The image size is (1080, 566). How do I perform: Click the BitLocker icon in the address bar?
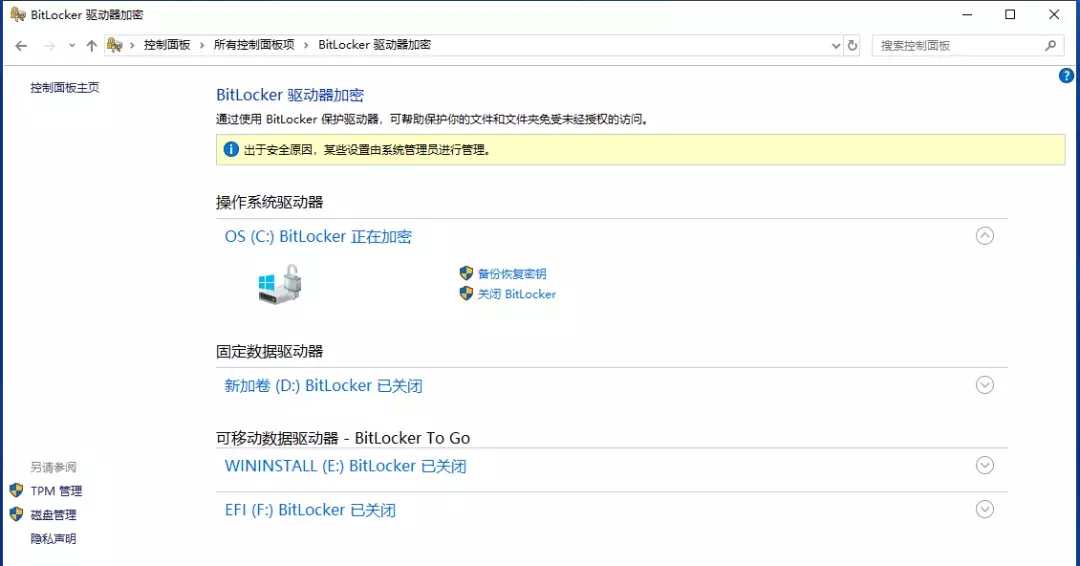pyautogui.click(x=115, y=45)
